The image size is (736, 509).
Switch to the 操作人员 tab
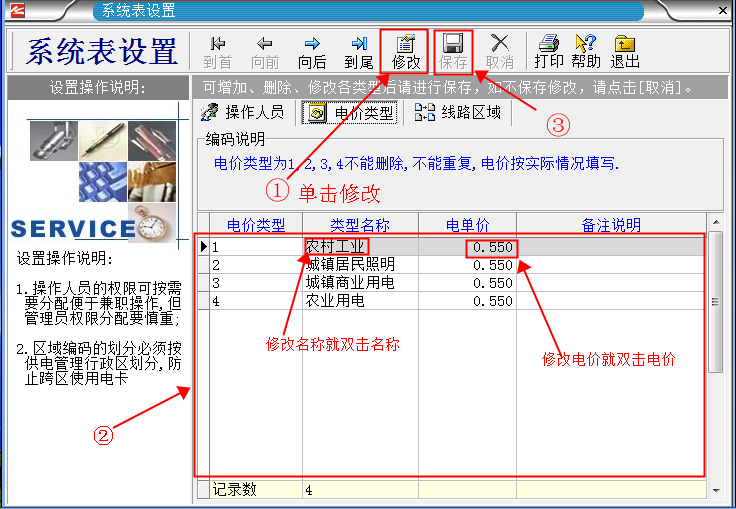[242, 113]
